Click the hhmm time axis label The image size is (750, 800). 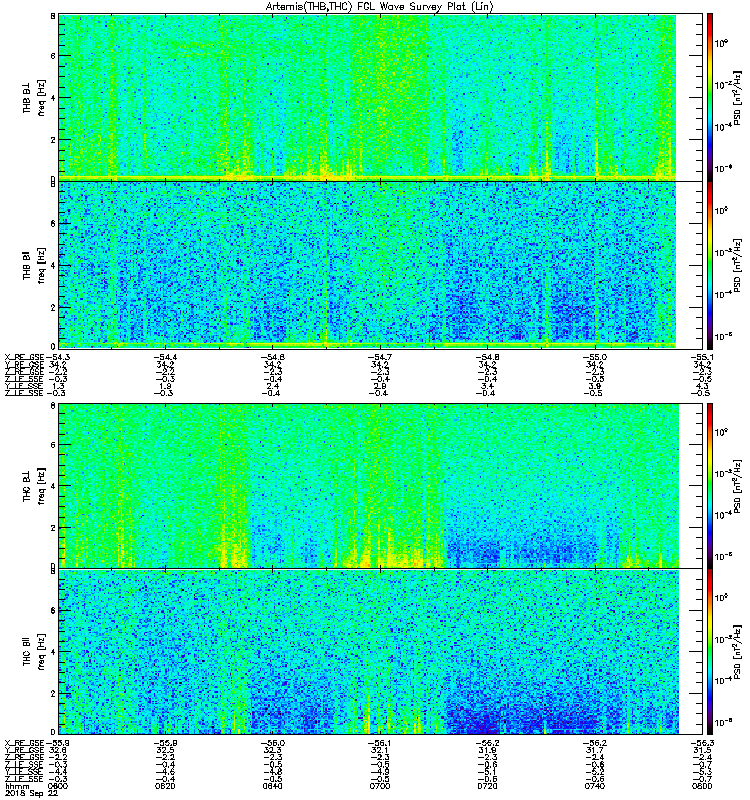(17, 786)
